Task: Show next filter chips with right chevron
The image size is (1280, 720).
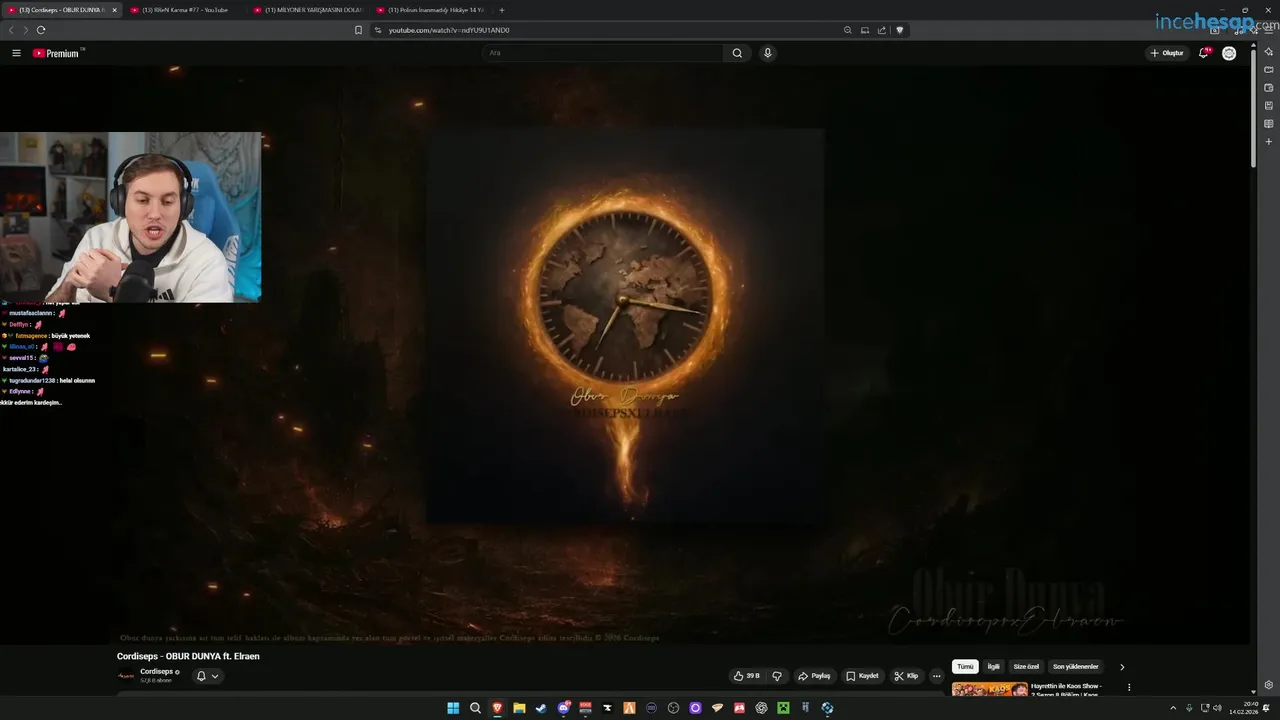Action: [1122, 667]
